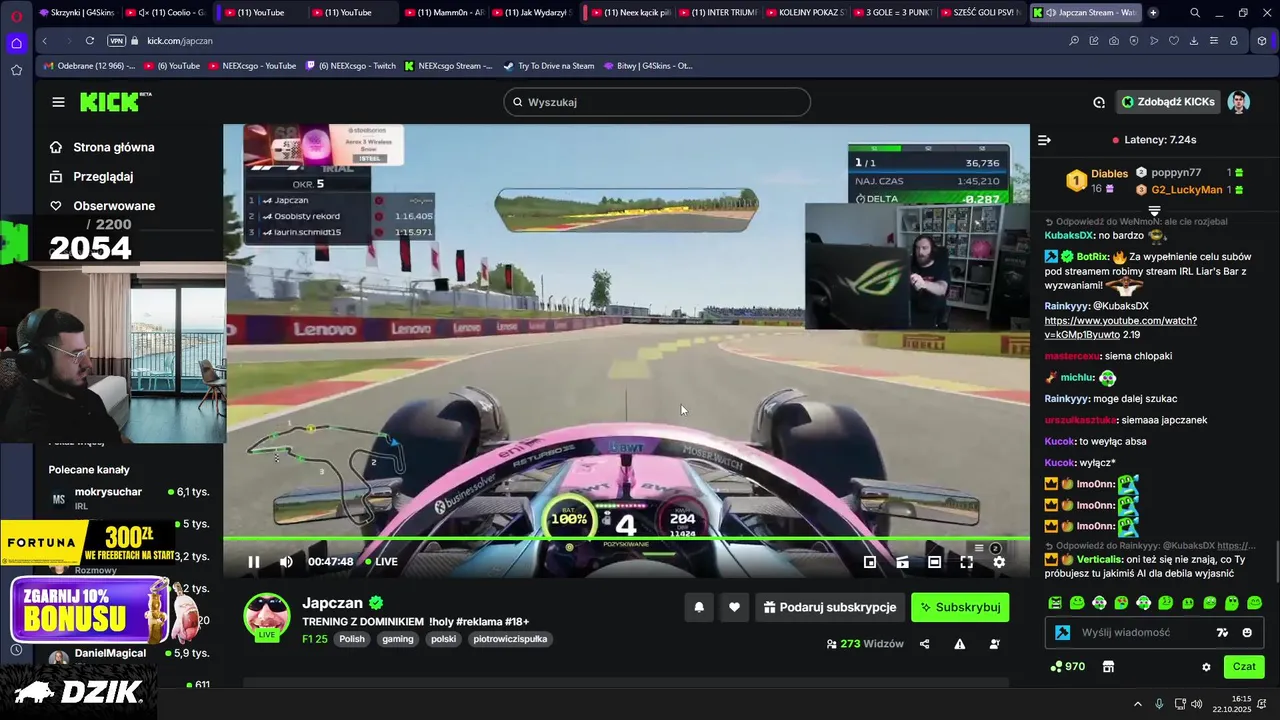1280x720 pixels.
Task: Open NEEXcsgo - Twitch bookmark
Action: (348, 66)
